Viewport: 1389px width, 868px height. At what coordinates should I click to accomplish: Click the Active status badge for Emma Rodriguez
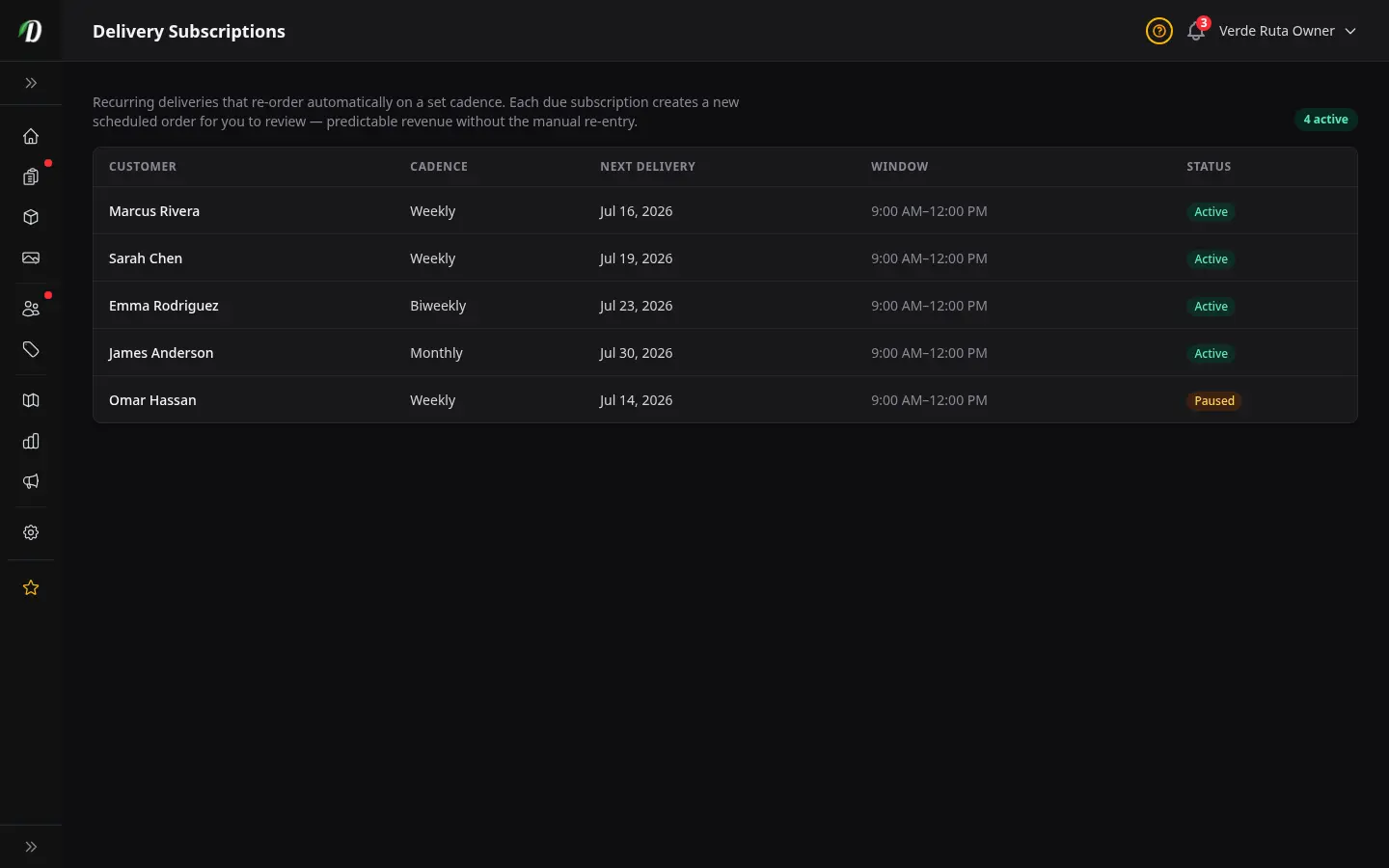point(1211,307)
